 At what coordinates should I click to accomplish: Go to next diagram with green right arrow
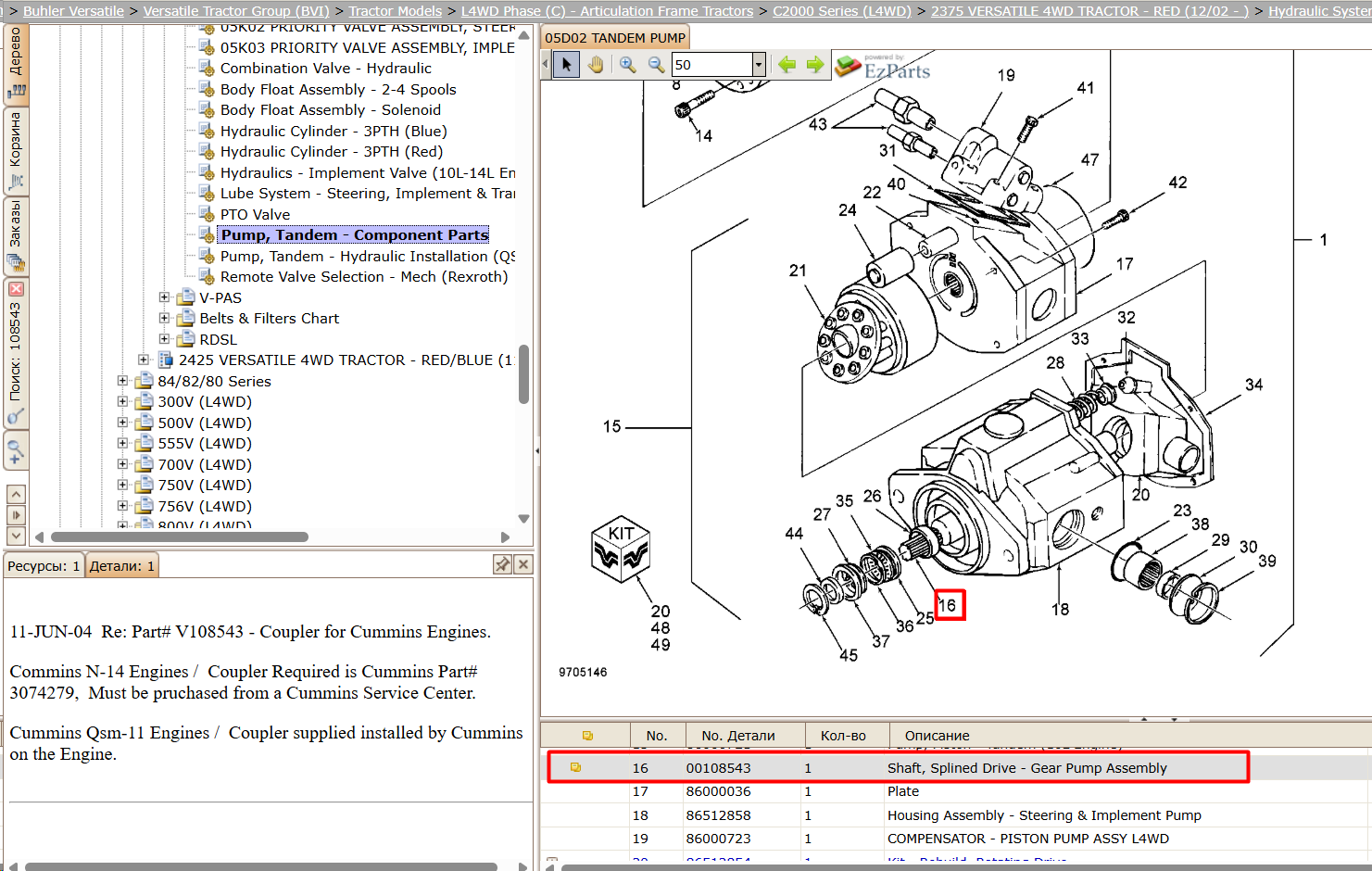point(815,65)
